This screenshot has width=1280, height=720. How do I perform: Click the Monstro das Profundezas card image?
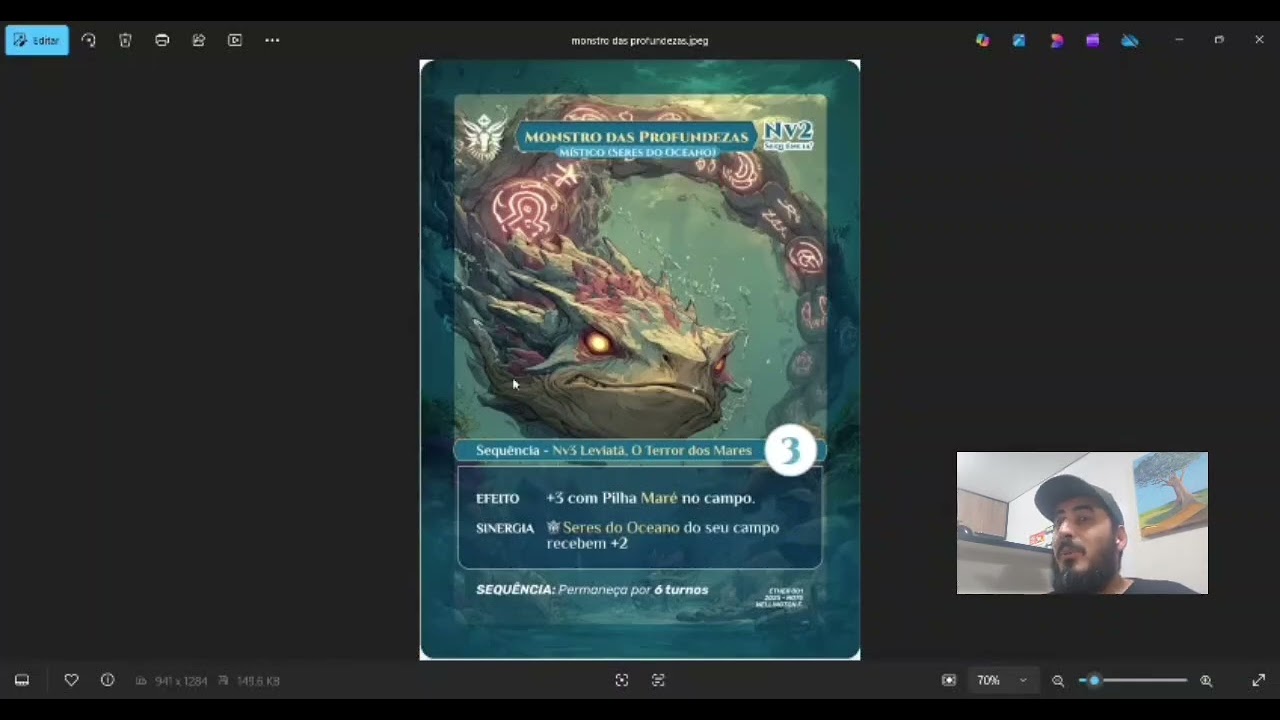click(640, 360)
